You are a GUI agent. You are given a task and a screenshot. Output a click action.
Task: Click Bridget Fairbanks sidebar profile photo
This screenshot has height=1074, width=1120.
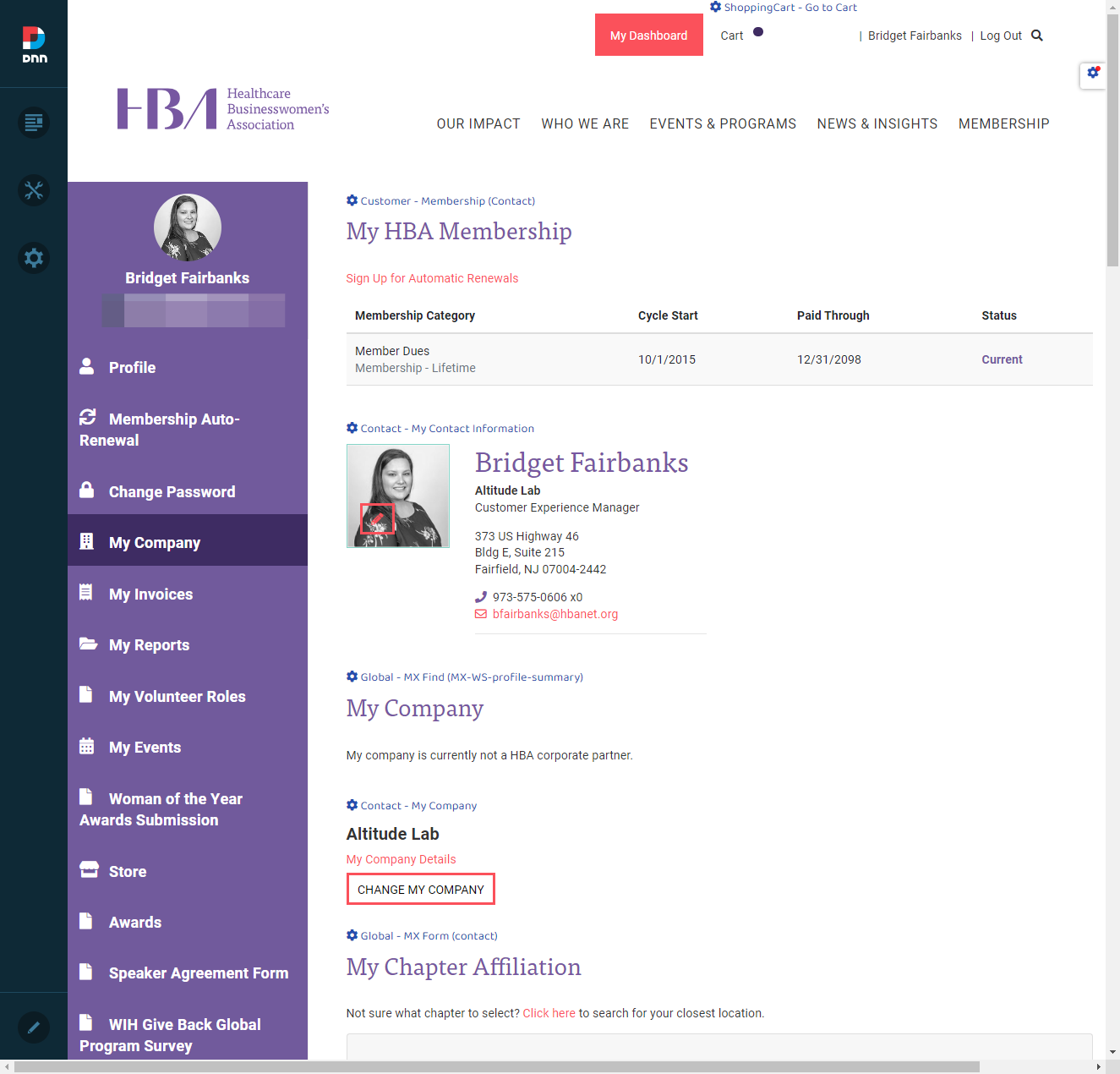tap(188, 228)
